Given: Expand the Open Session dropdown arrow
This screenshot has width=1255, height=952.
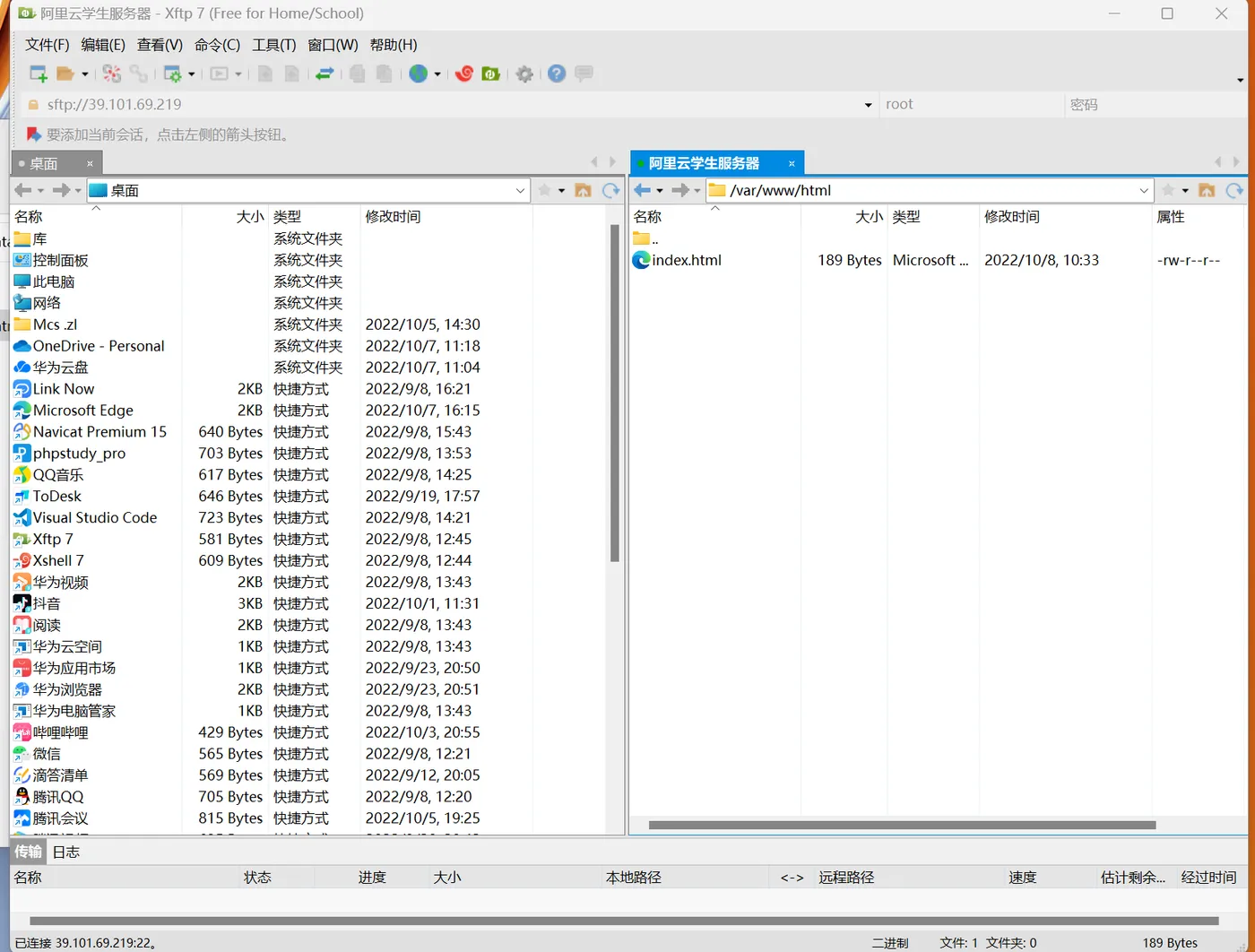Looking at the screenshot, I should click(85, 74).
